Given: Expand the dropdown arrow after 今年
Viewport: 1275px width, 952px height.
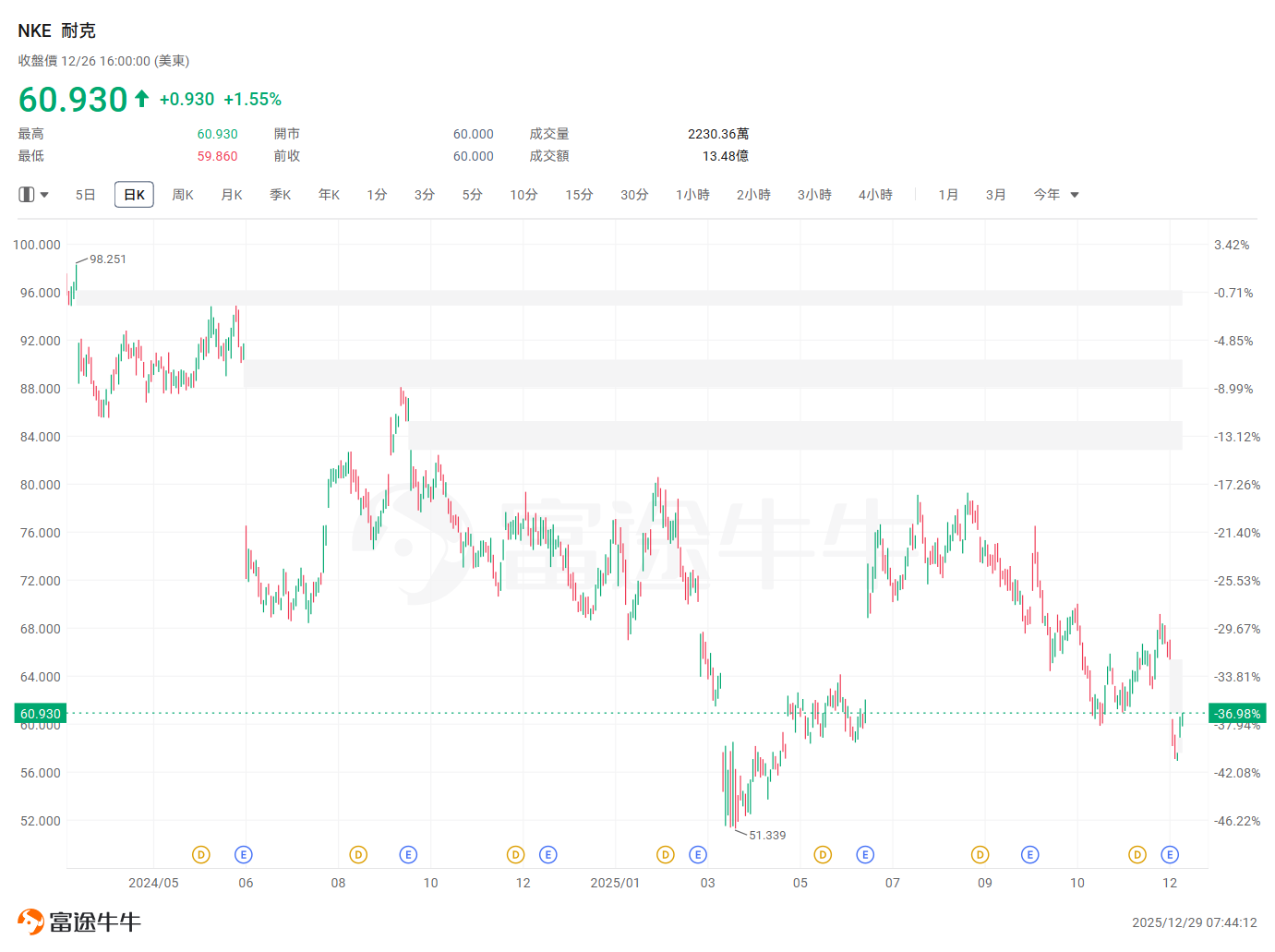Looking at the screenshot, I should pos(1075,195).
